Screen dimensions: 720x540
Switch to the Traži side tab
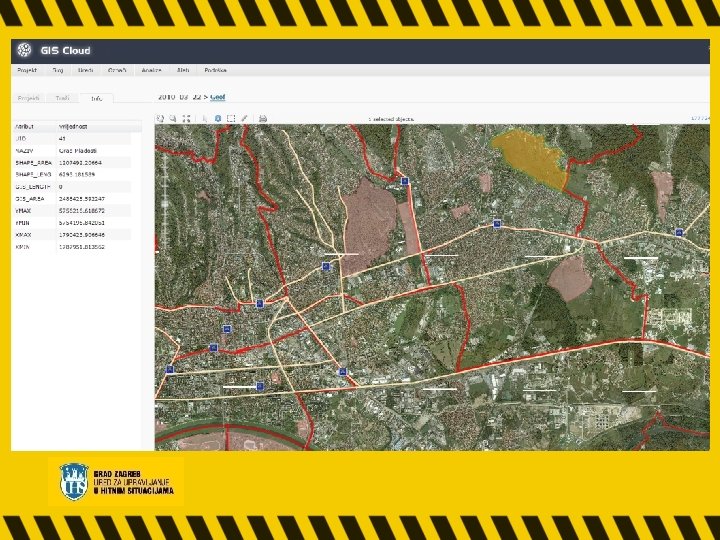point(62,98)
